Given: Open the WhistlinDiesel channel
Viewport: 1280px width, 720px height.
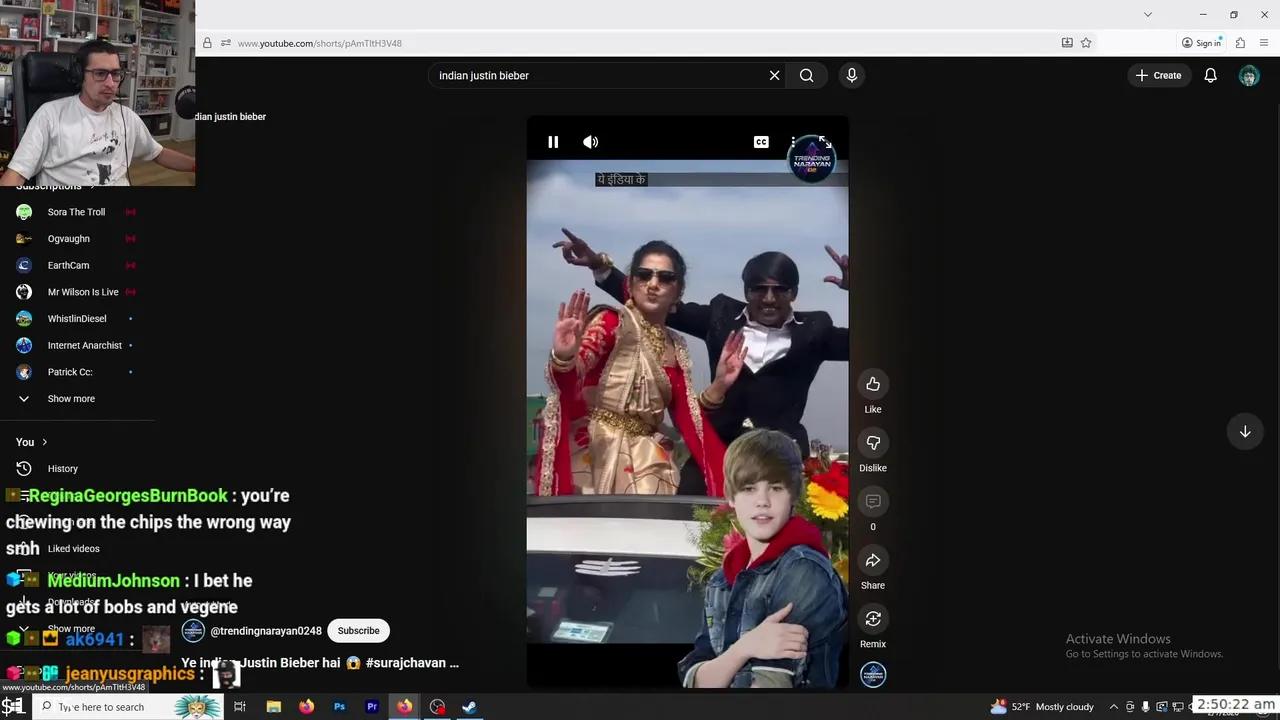Looking at the screenshot, I should (77, 319).
